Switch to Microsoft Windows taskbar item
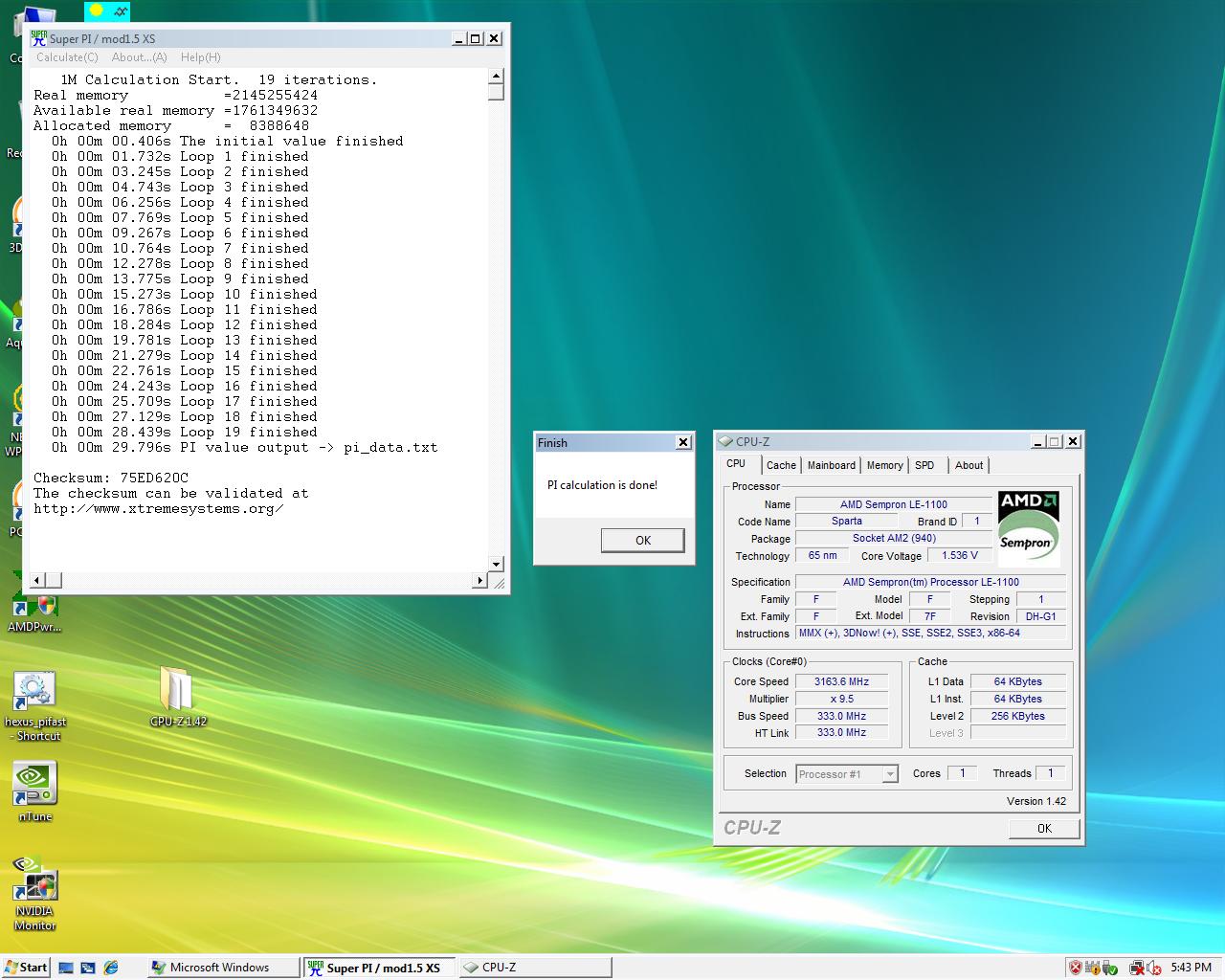Viewport: 1225px width, 980px height. coord(222,968)
